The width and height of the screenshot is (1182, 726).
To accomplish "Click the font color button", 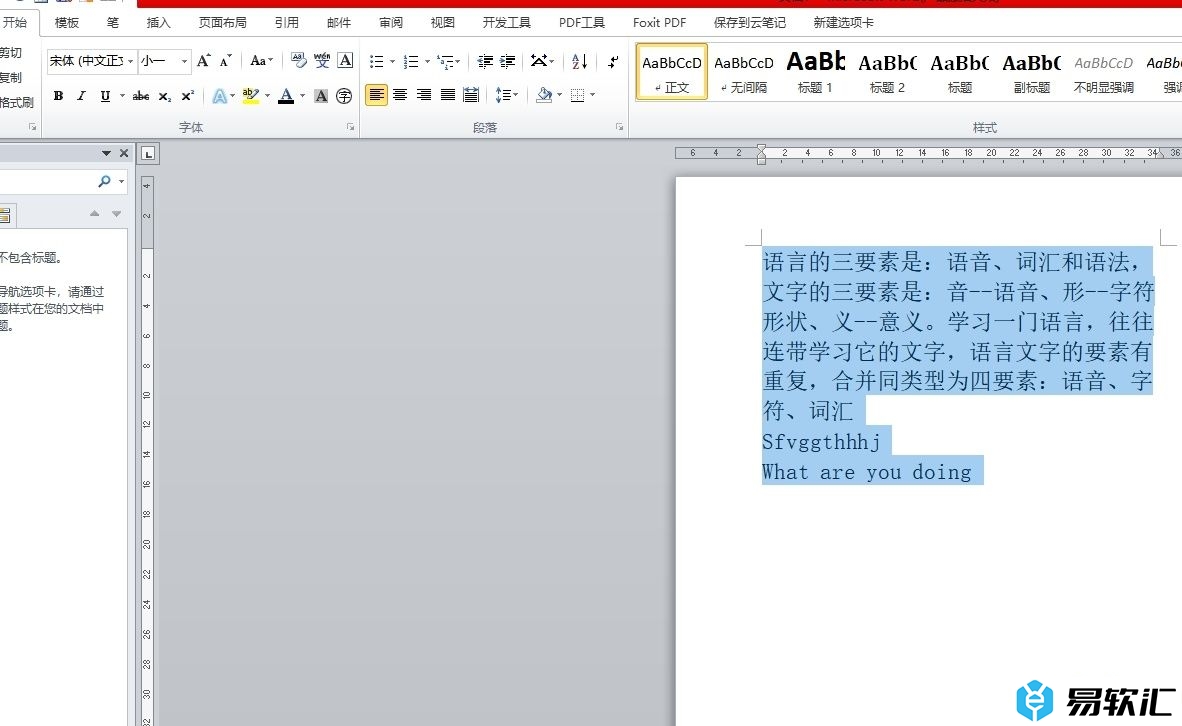I will tap(286, 96).
